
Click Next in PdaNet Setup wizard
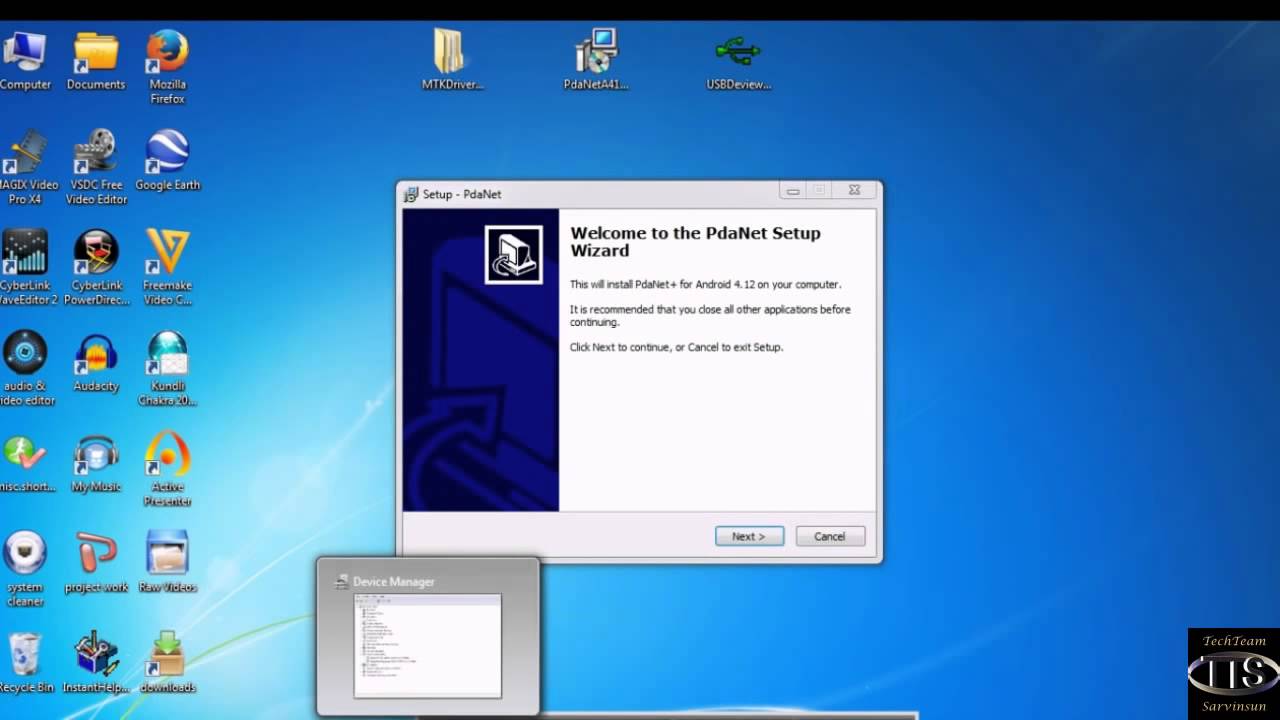pyautogui.click(x=749, y=536)
